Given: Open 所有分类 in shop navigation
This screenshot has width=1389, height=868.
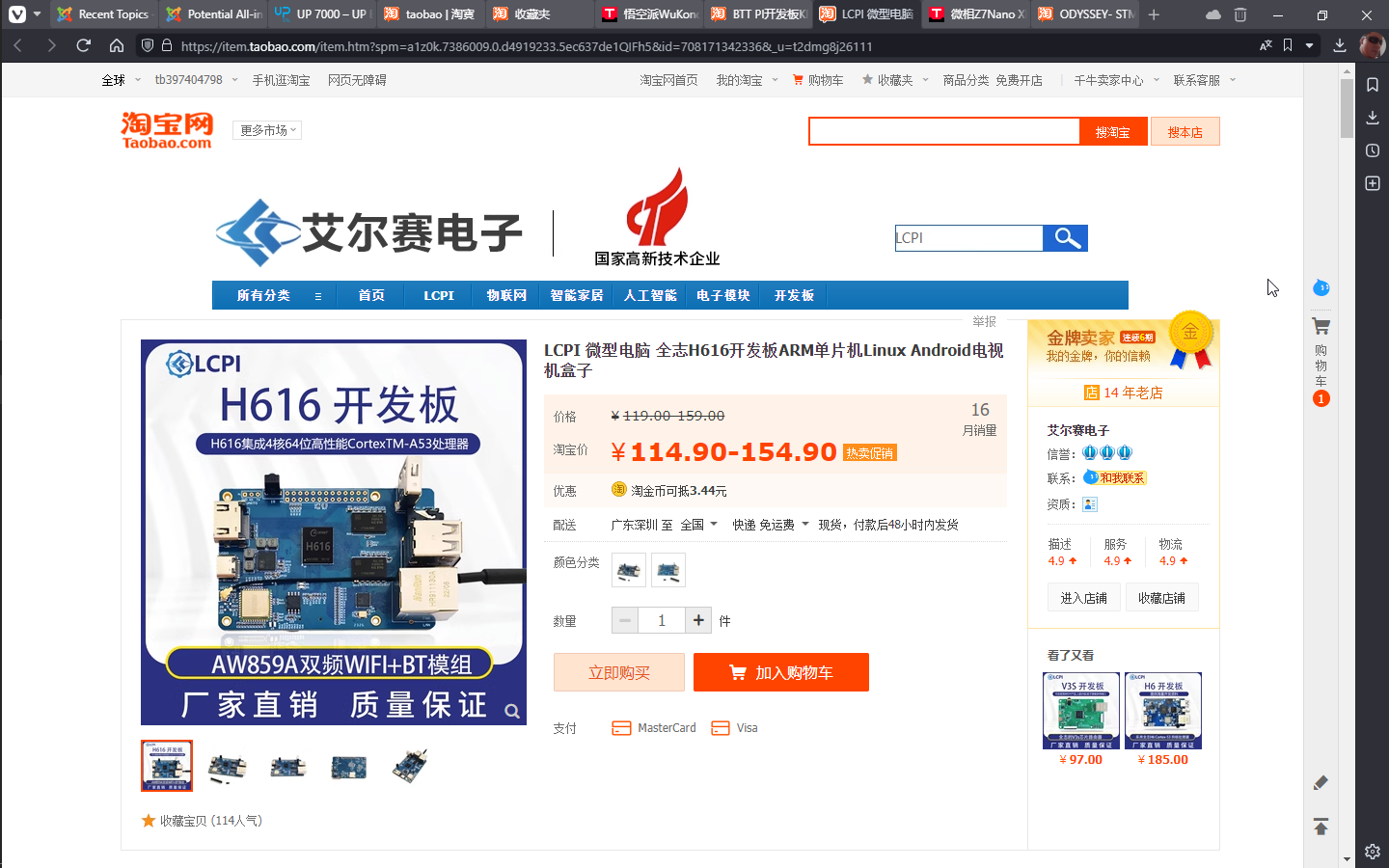Looking at the screenshot, I should coord(274,295).
